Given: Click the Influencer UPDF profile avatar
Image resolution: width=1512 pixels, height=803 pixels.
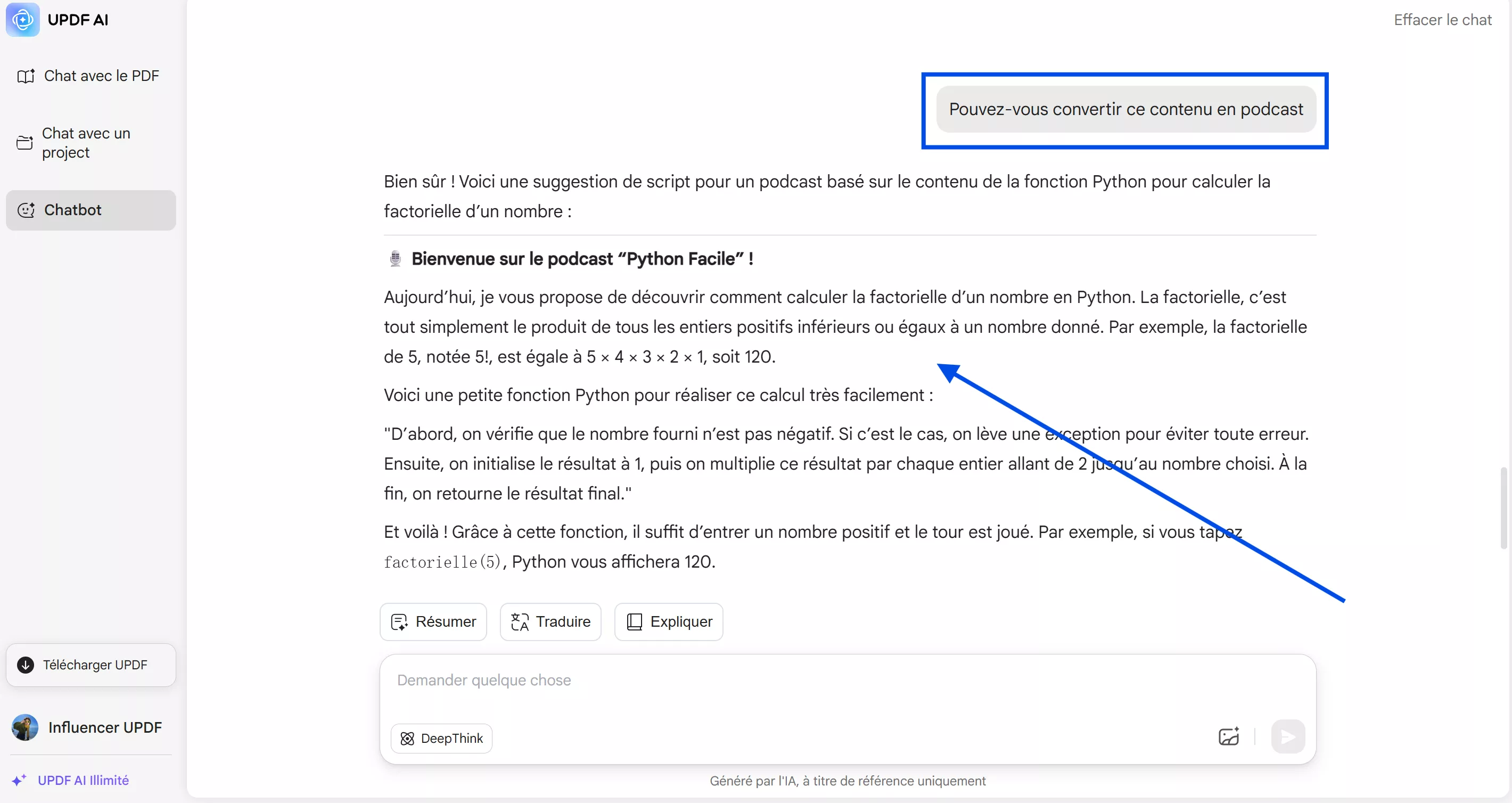Looking at the screenshot, I should (24, 727).
